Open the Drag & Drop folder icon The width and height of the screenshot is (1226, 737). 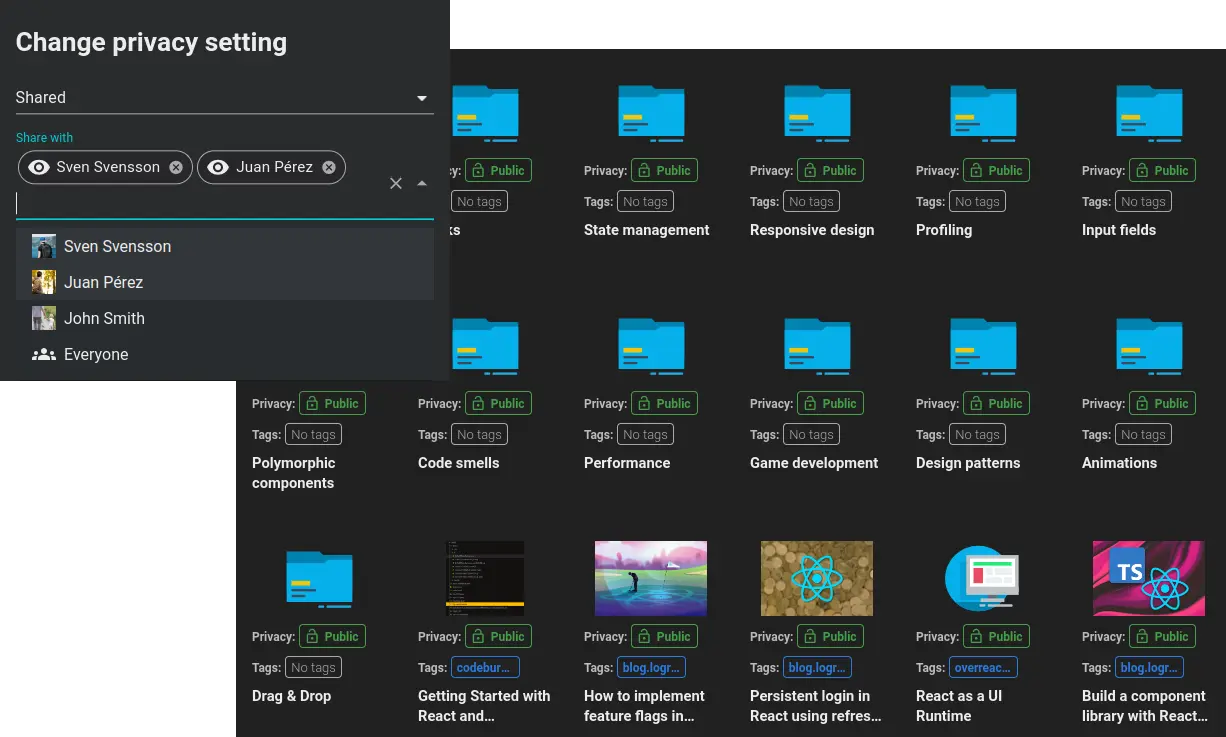(x=319, y=578)
